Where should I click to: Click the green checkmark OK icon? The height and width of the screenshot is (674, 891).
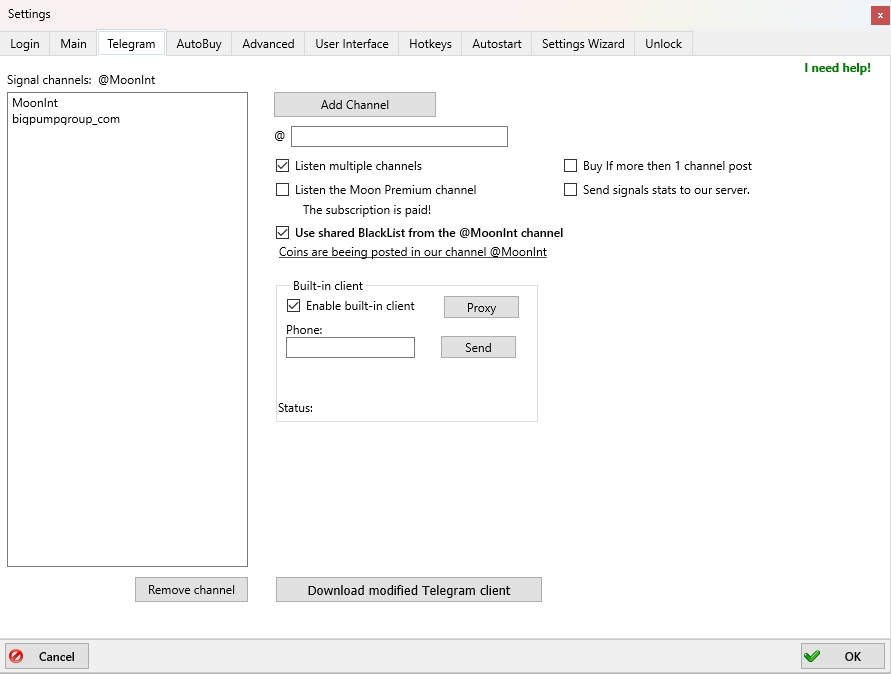point(812,657)
